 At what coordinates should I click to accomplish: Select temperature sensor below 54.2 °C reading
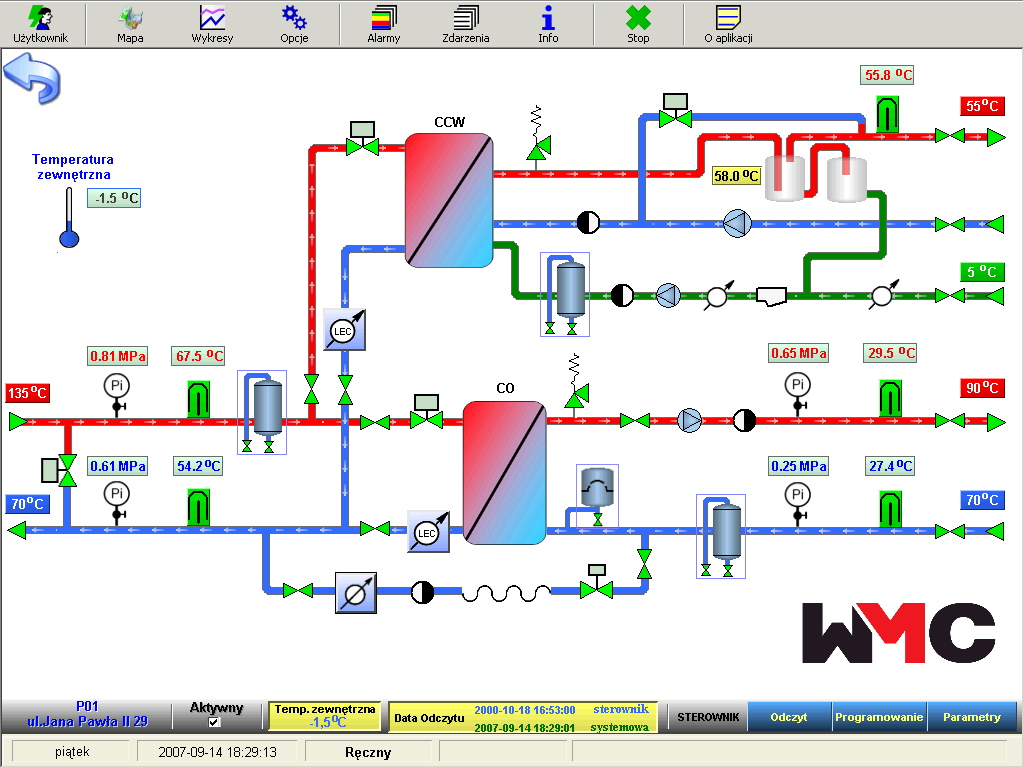coord(199,507)
